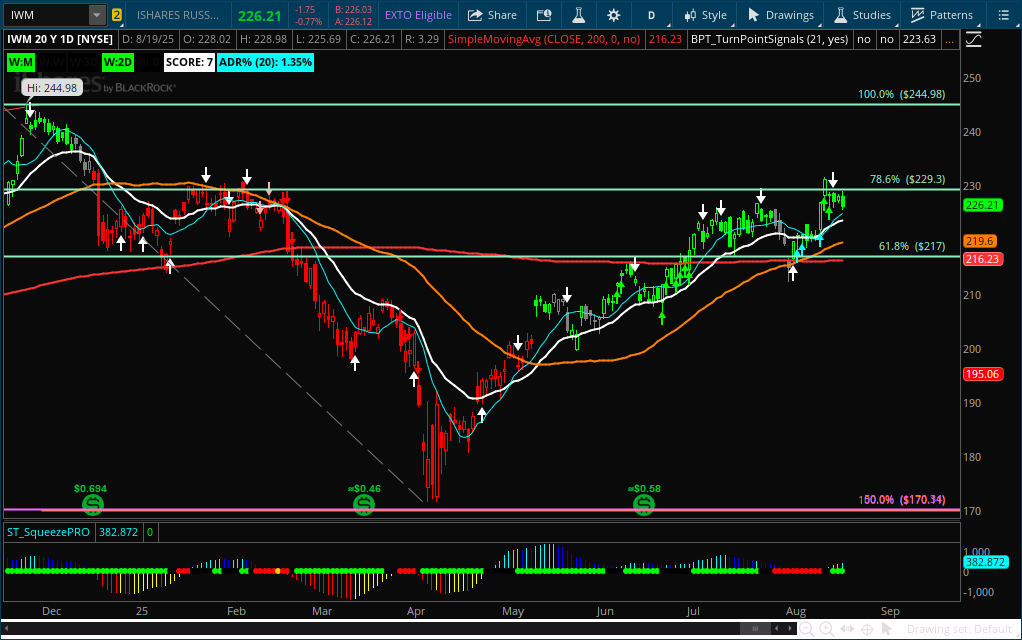Click the $0.694 dividend icon
Screen dimensions: 1022x640
[93, 504]
